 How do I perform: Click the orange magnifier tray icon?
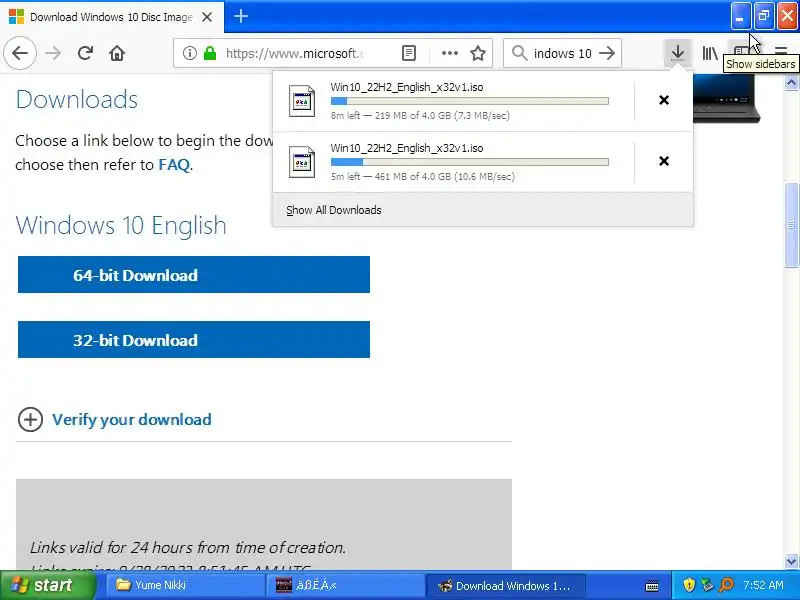(727, 585)
